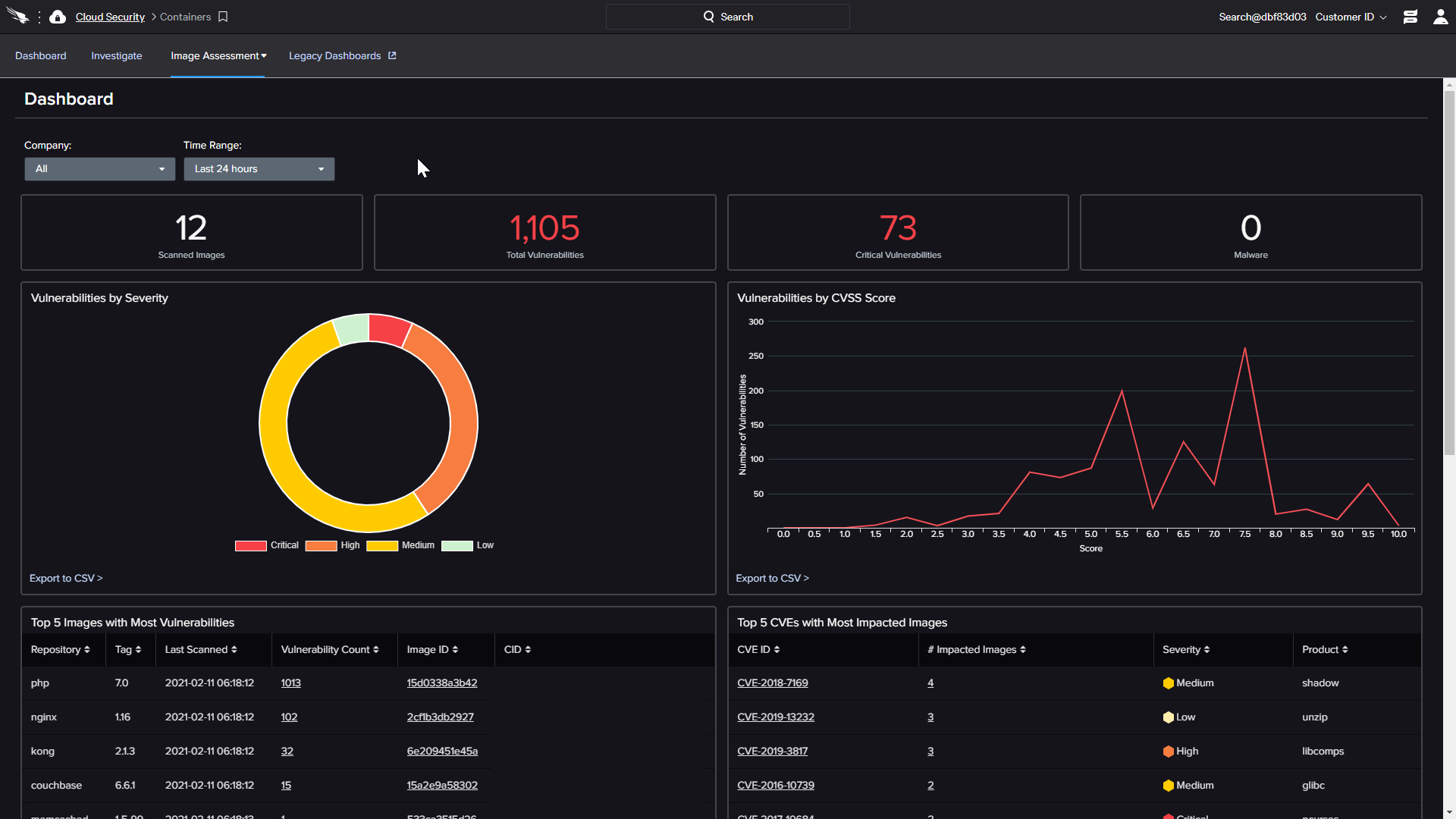
Task: Toggle Critical severity filter in donut chart
Action: [x=266, y=545]
